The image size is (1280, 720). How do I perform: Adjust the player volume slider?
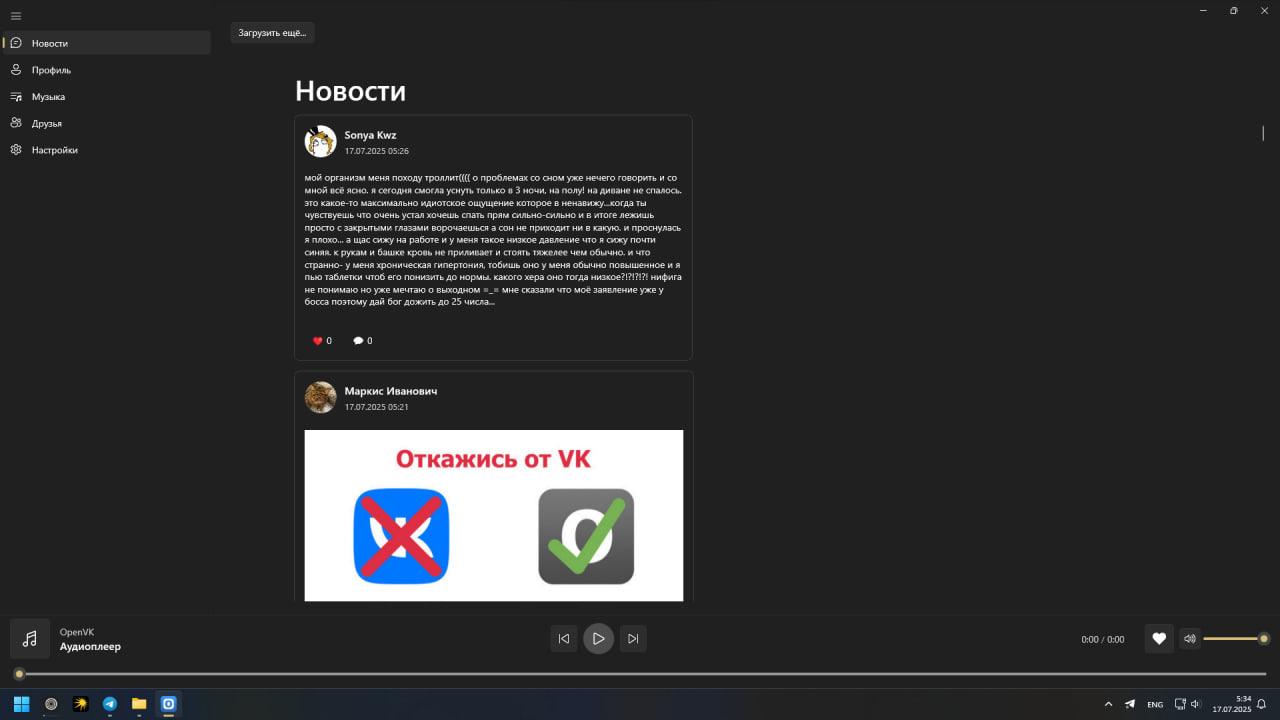1236,639
